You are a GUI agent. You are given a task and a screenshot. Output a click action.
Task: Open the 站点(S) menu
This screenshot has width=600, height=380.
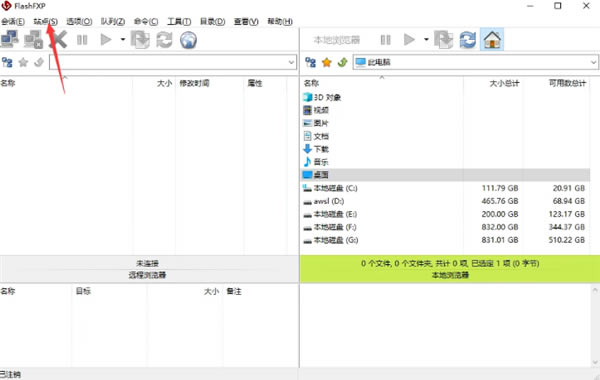45,21
